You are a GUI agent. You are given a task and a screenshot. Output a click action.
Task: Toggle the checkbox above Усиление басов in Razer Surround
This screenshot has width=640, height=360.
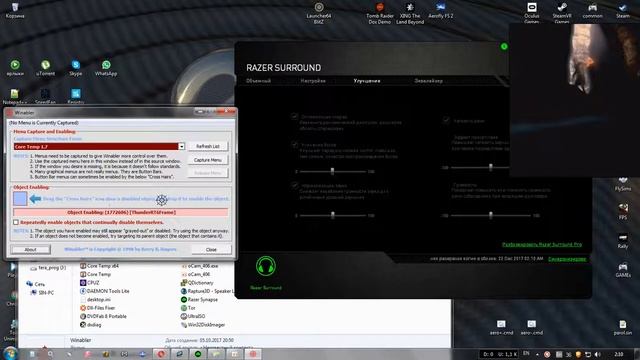click(295, 116)
